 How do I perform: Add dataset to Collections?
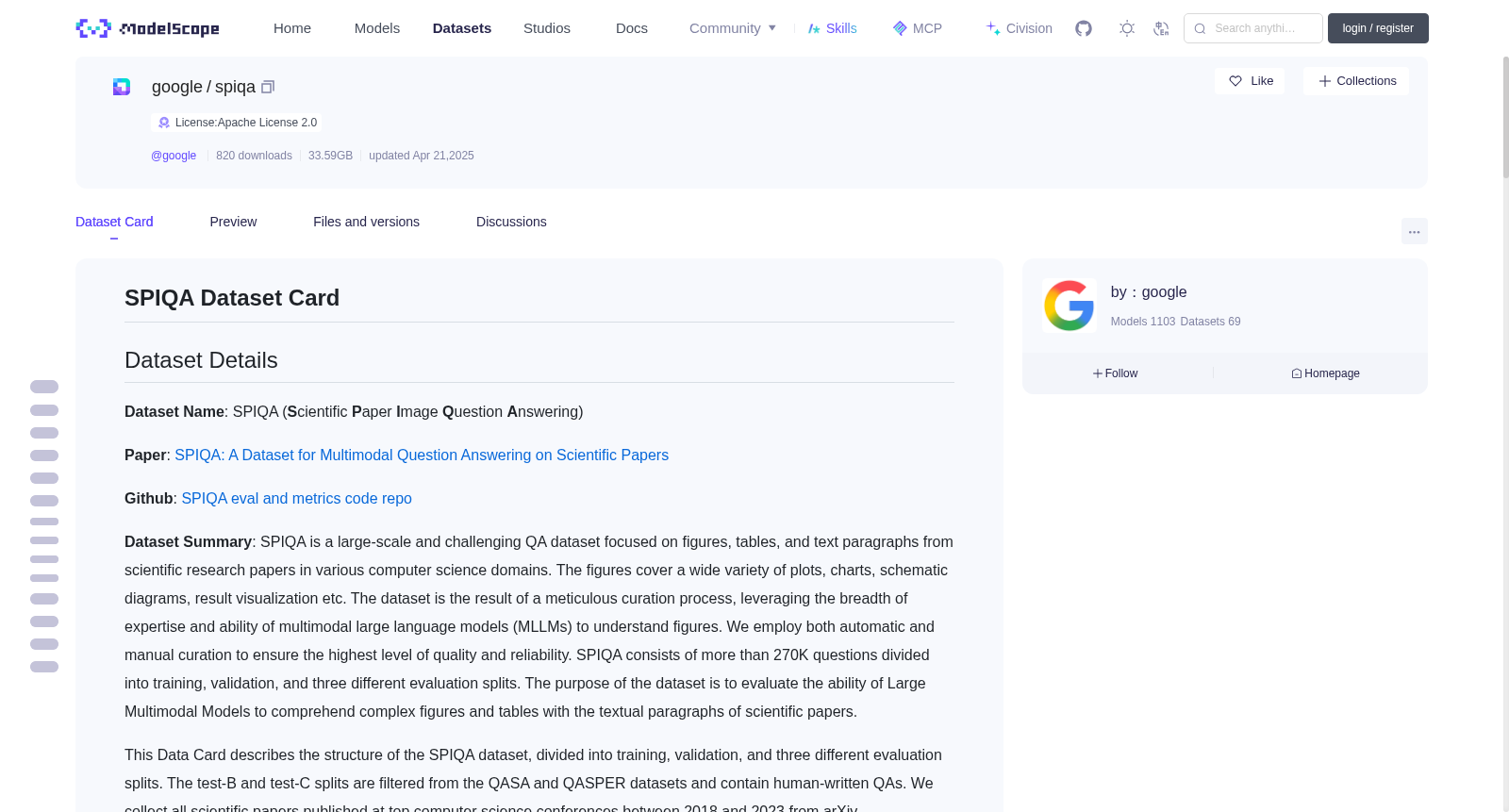pyautogui.click(x=1356, y=81)
